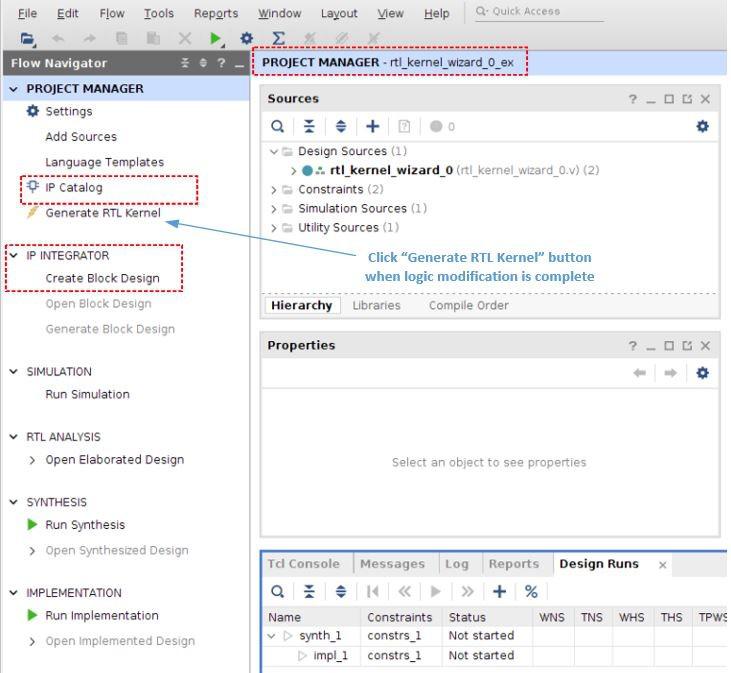Open the Tcl Console tab
731x673 pixels.
tap(303, 564)
